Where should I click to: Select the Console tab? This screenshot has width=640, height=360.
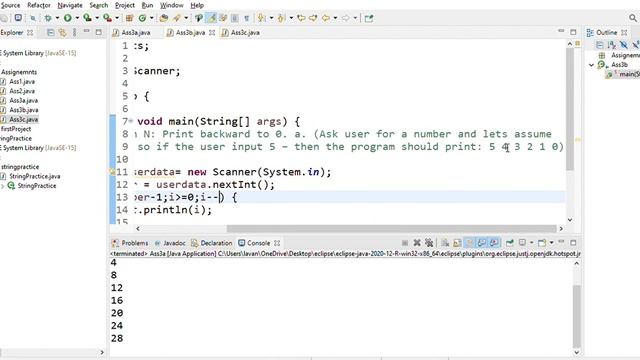[254, 243]
